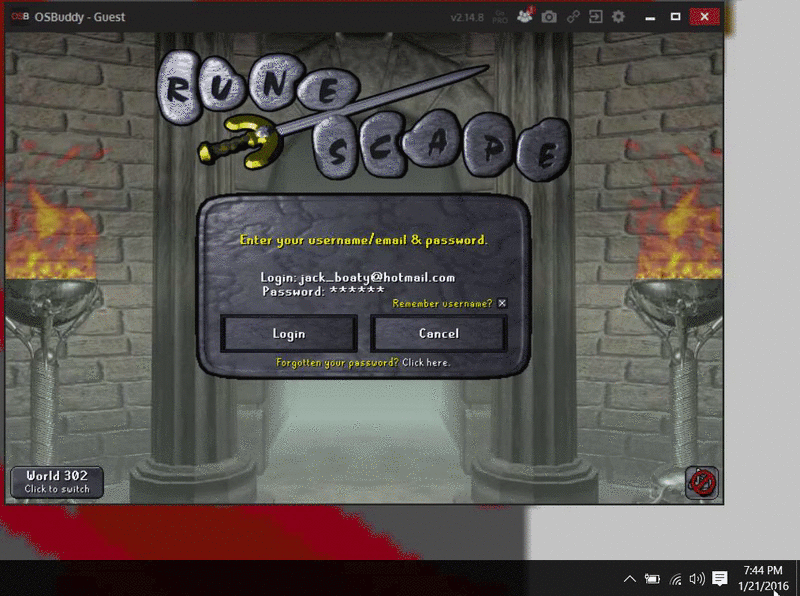This screenshot has height=596, width=800.
Task: Click the Go Pro badge
Action: (500, 17)
